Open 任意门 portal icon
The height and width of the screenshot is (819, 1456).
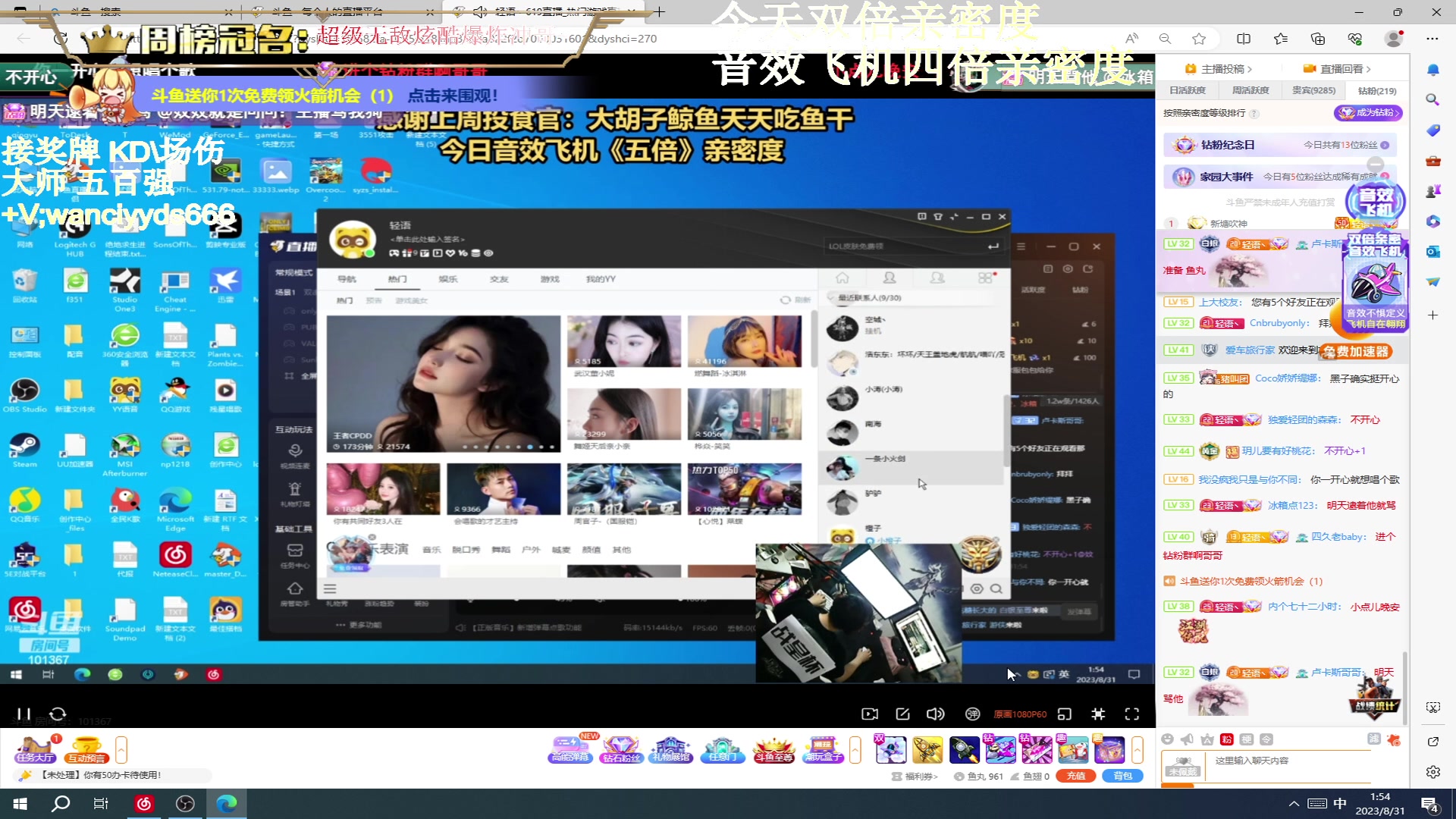722,750
